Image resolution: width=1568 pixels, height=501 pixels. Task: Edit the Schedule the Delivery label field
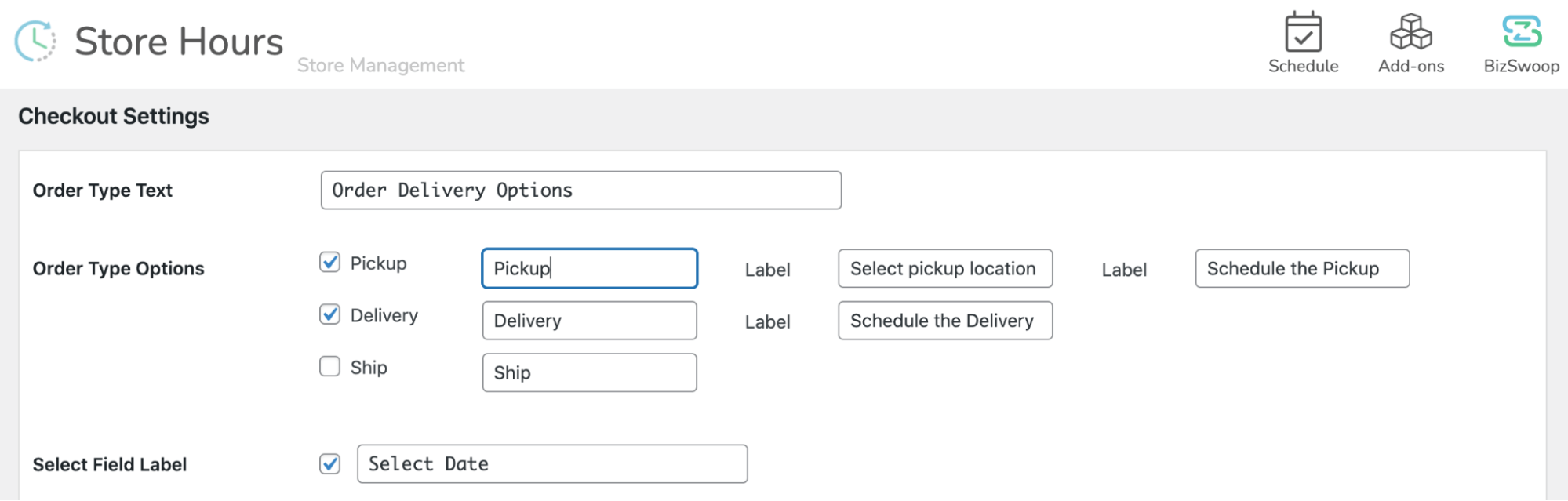coord(945,321)
